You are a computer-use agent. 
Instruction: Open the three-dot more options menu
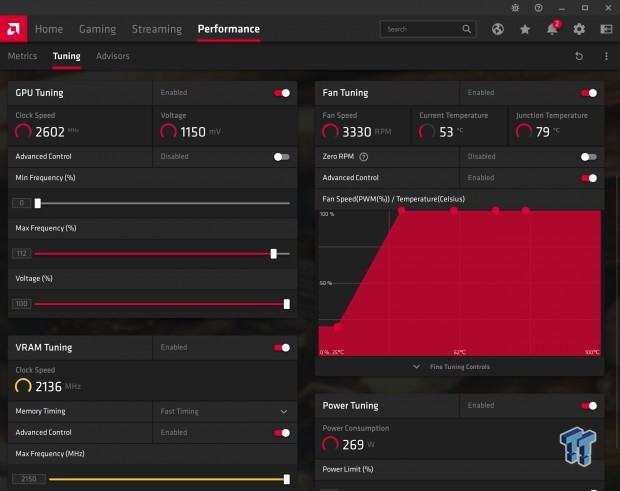(x=606, y=56)
